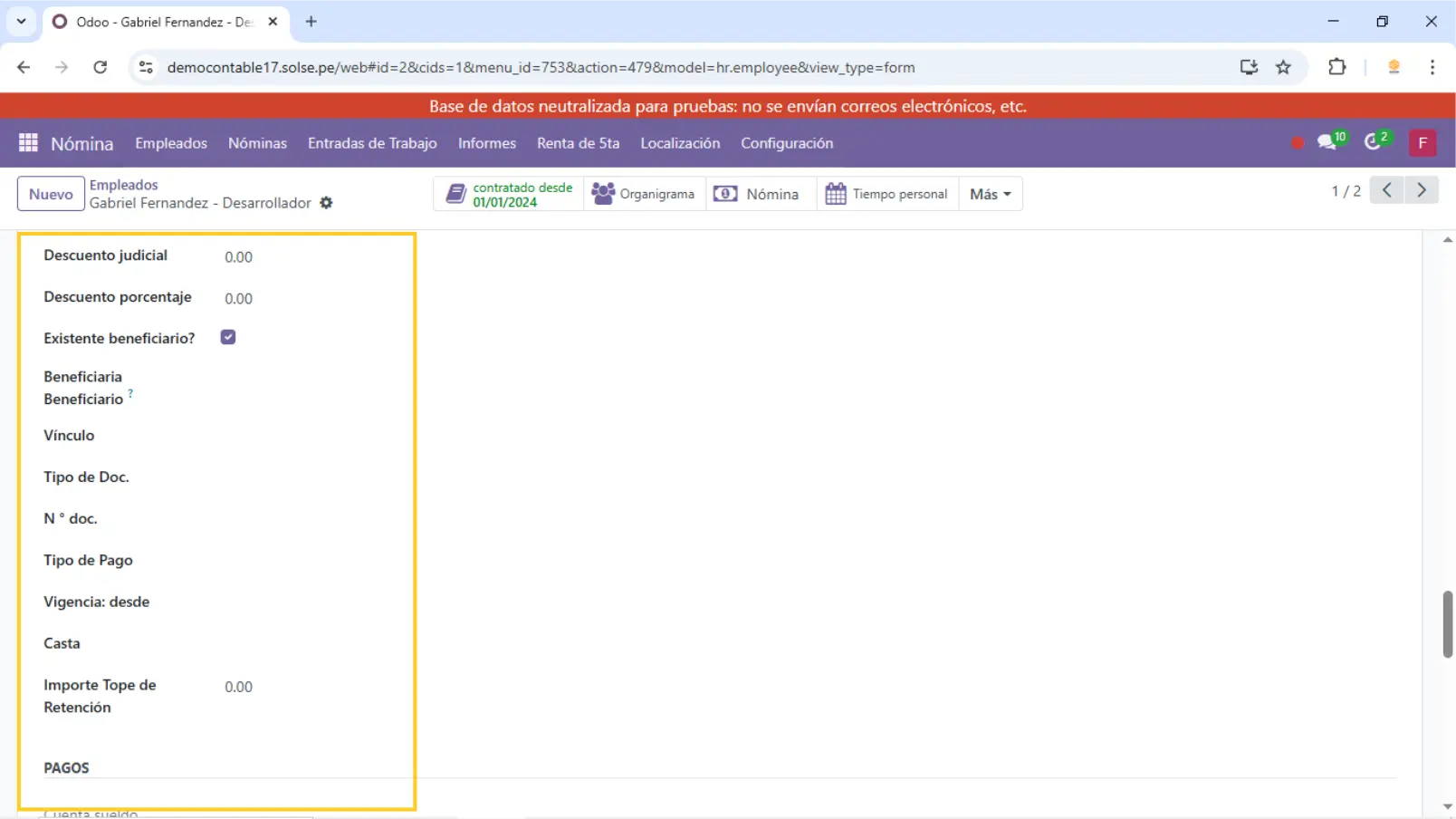Click the user avatar F icon

(1422, 143)
